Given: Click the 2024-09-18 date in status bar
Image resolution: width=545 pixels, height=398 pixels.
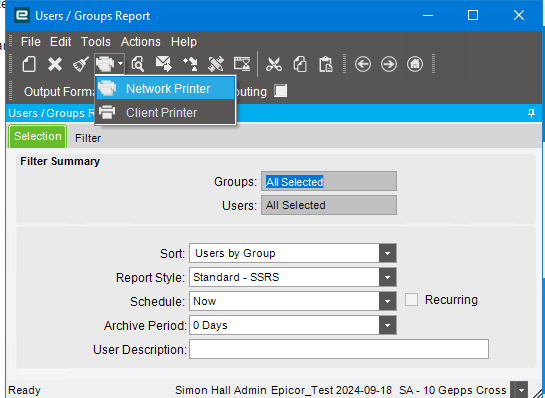Looking at the screenshot, I should point(363,390).
